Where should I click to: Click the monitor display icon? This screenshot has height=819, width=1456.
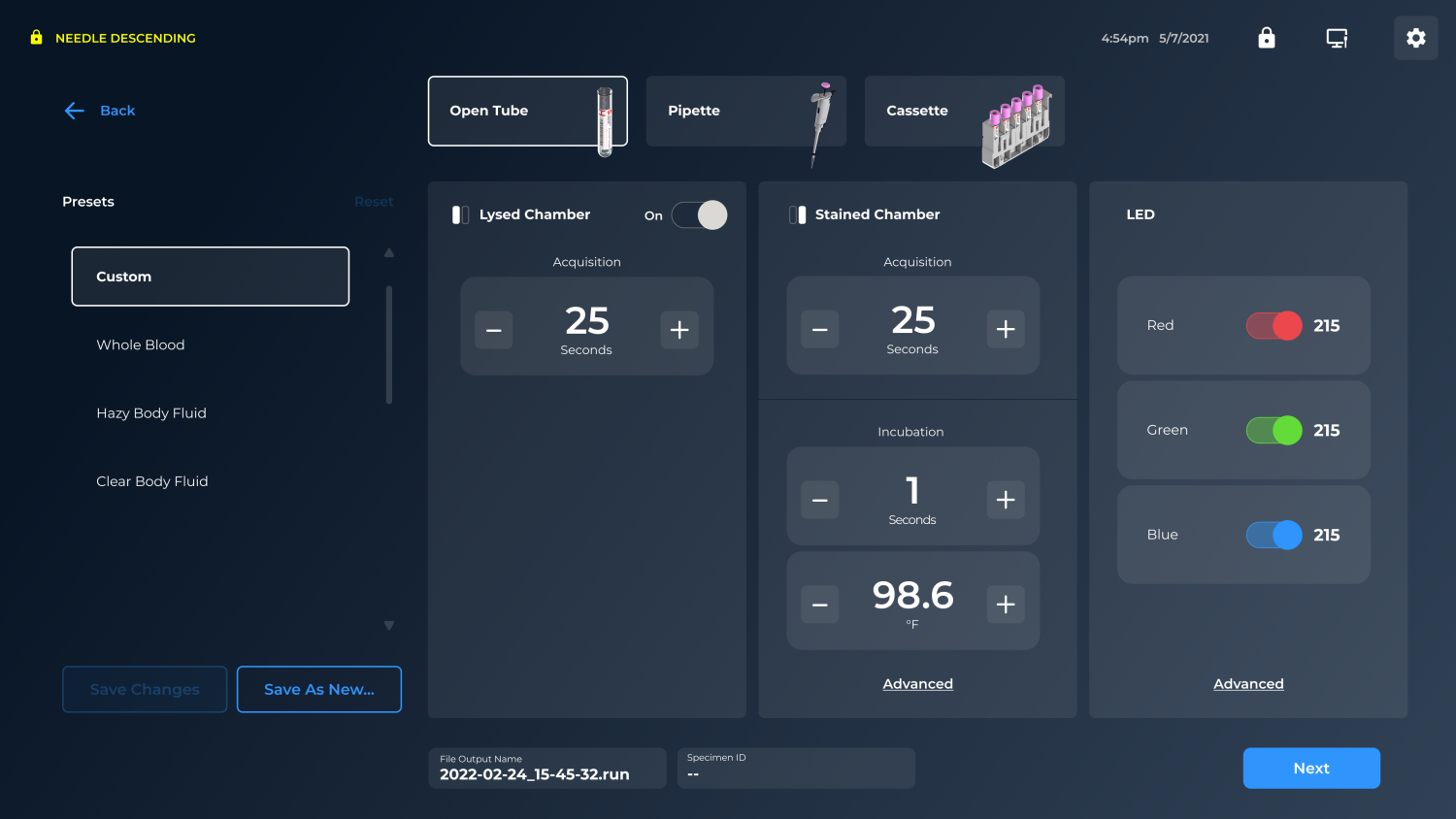(1337, 38)
